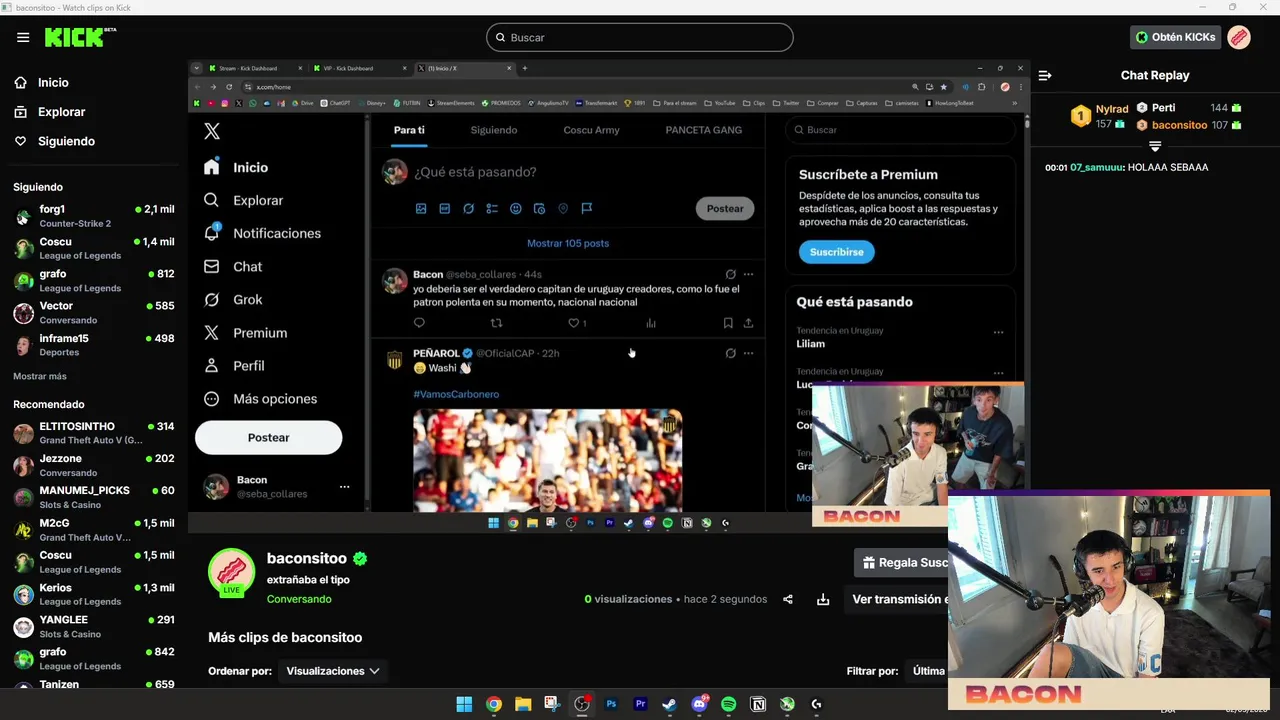
Task: Focus the Kick Buscar search field
Action: click(640, 37)
